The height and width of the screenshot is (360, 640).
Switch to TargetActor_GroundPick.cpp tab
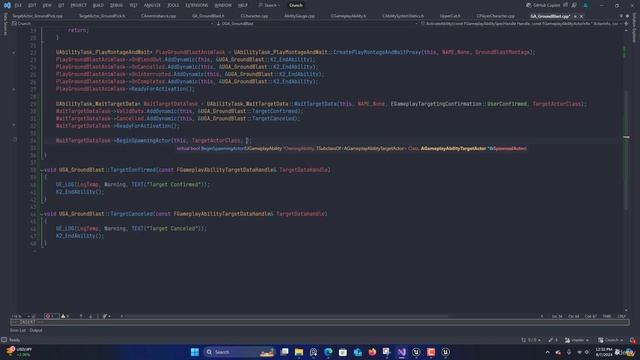(x=37, y=16)
